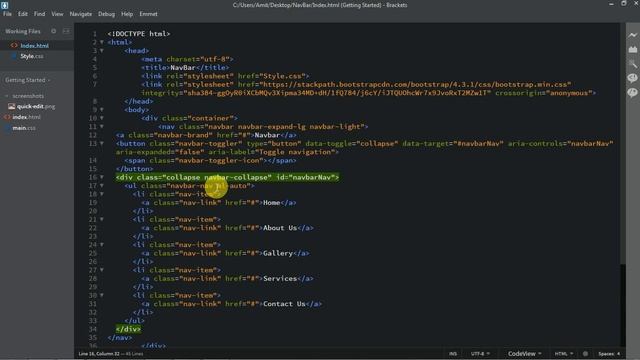Collapse the html tag at line 2
Screen dimensions: 640x360
click(102, 42)
